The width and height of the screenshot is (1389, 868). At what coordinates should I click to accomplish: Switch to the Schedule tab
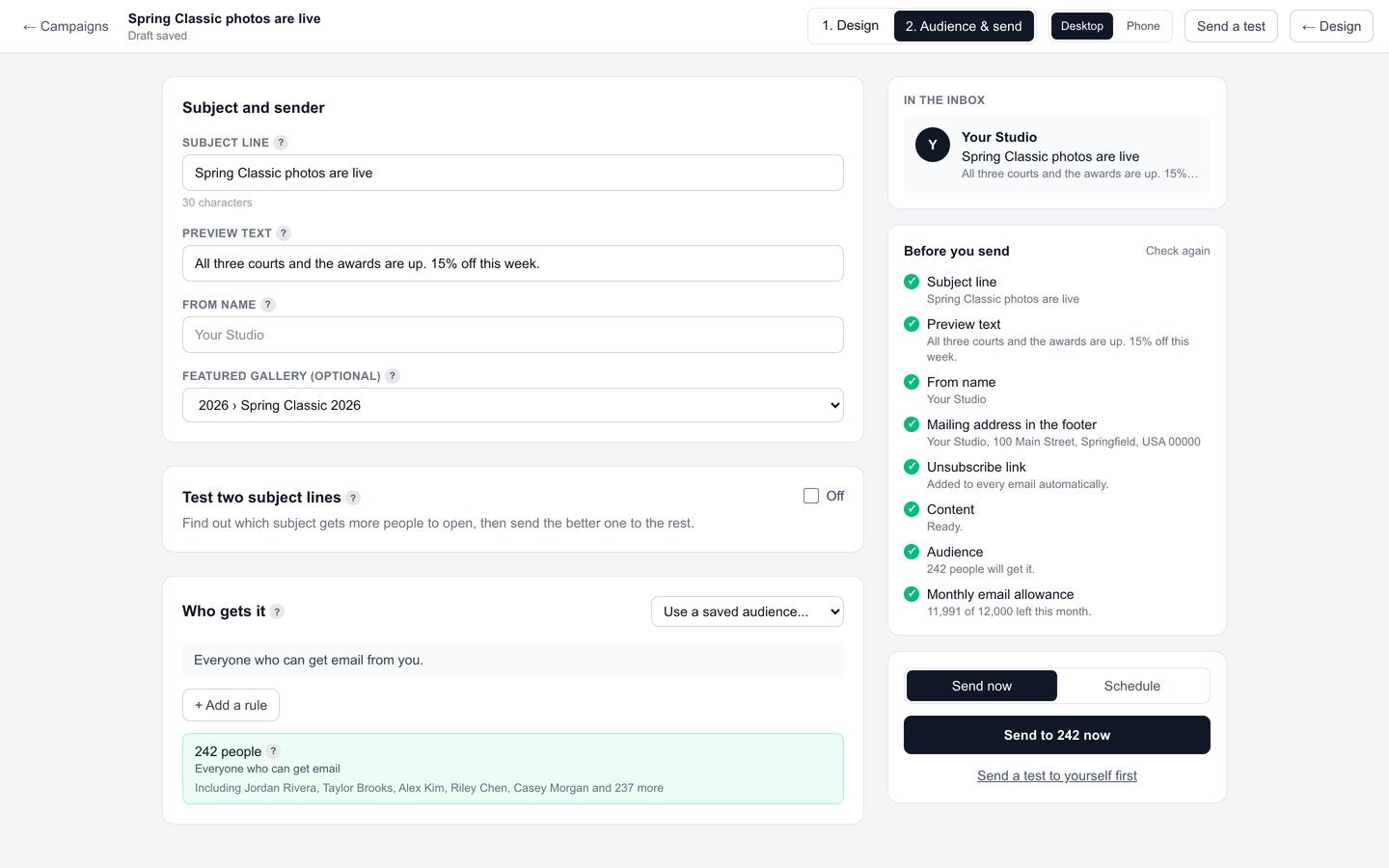[1132, 686]
